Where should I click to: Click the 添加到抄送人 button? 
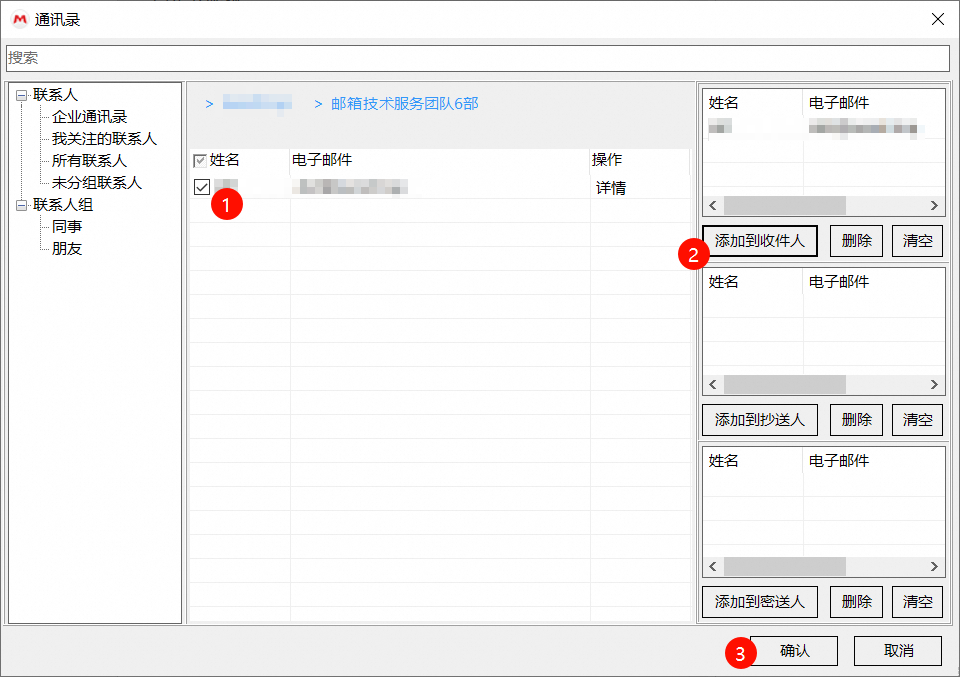[x=760, y=420]
